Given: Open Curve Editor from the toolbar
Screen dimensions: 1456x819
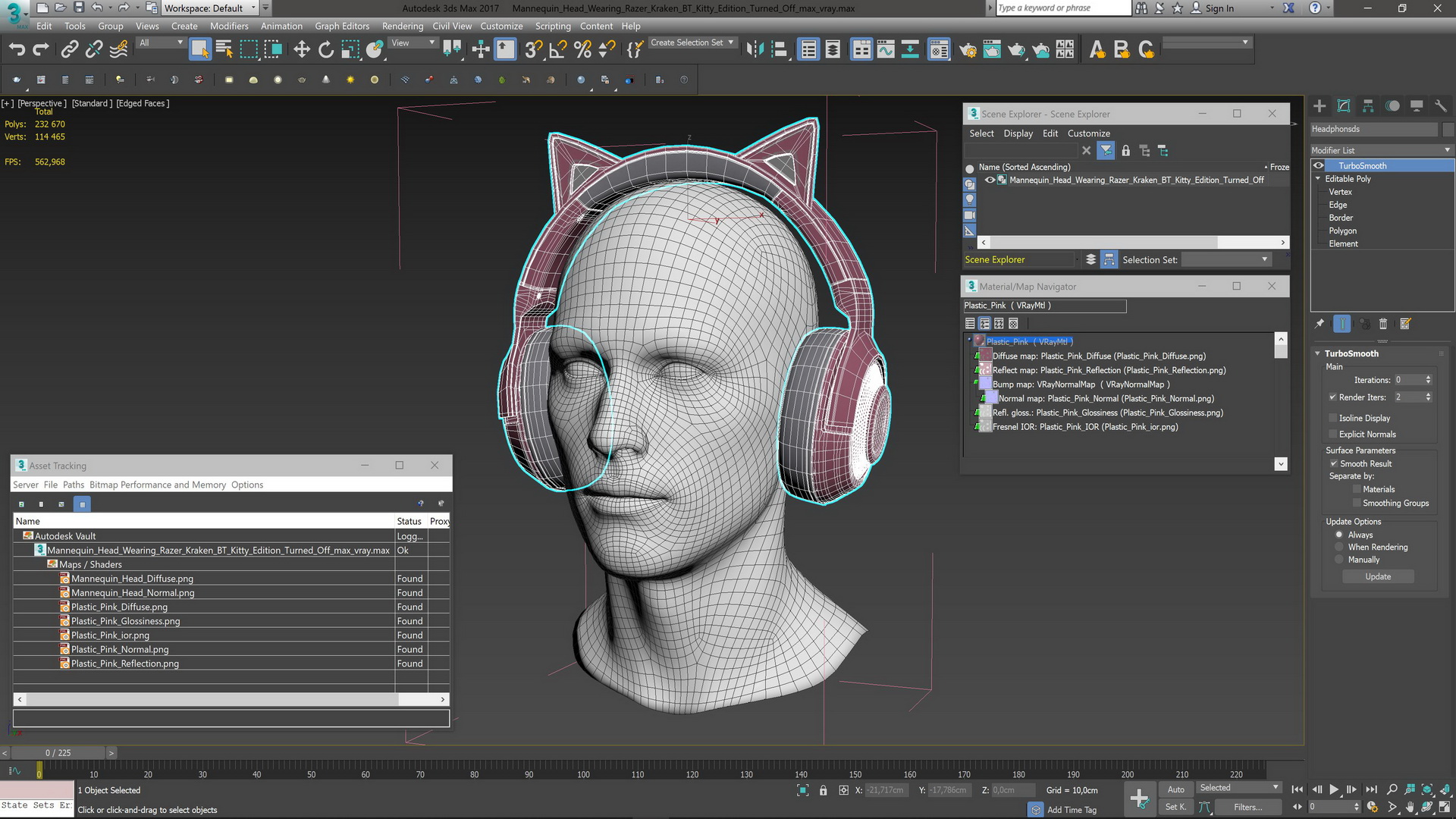Looking at the screenshot, I should click(x=886, y=50).
